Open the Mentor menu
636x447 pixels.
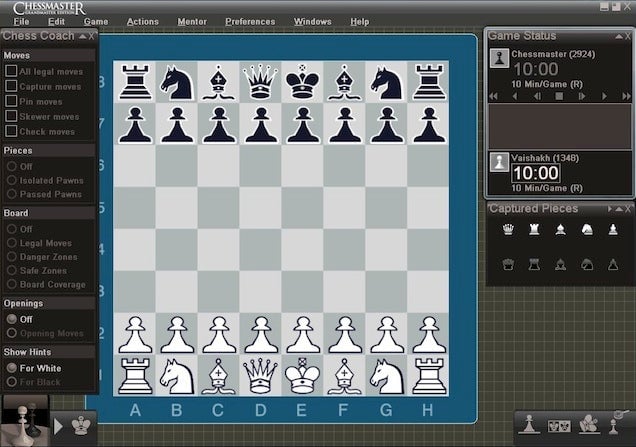point(192,21)
